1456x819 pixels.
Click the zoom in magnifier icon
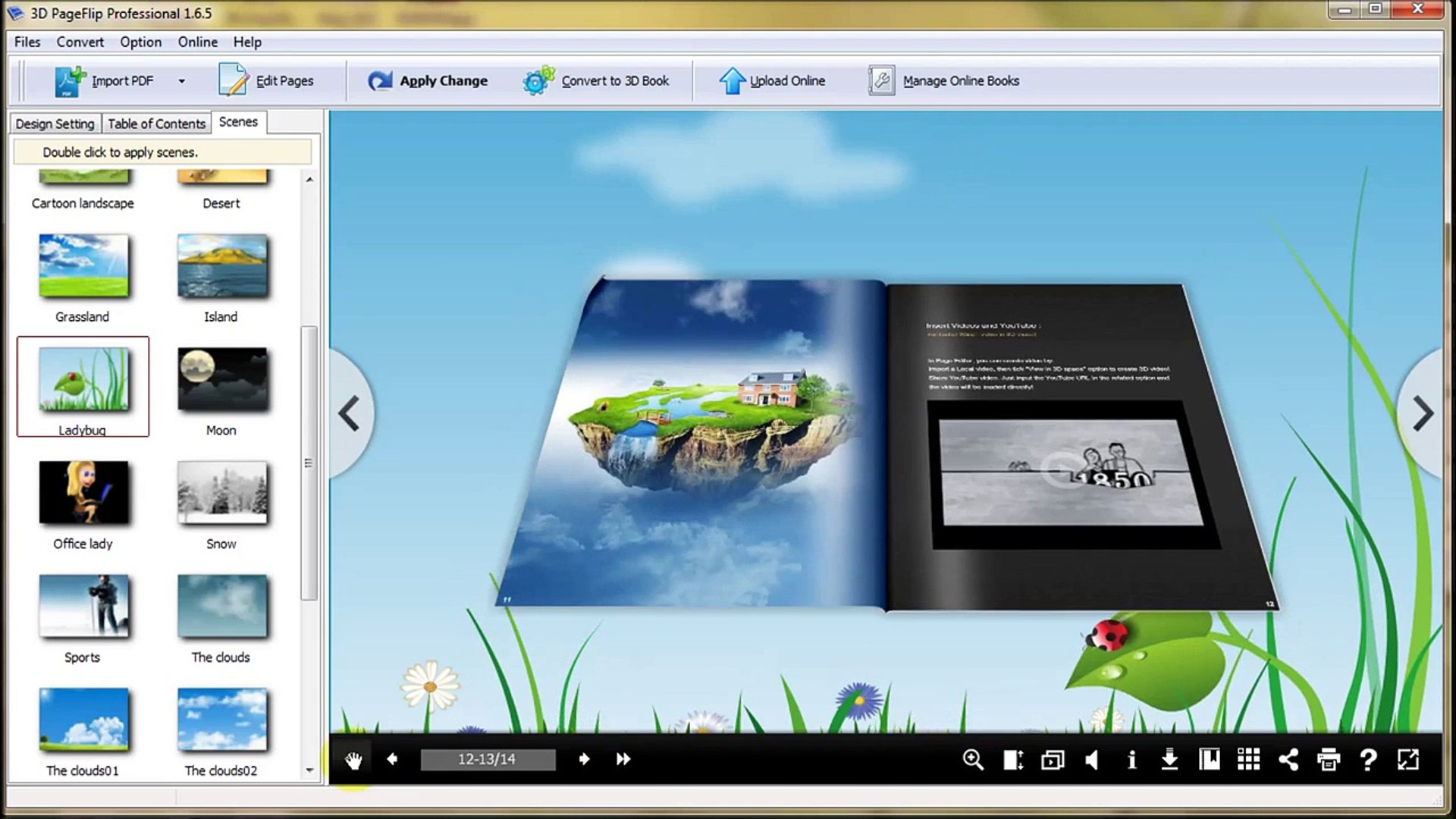(x=973, y=759)
